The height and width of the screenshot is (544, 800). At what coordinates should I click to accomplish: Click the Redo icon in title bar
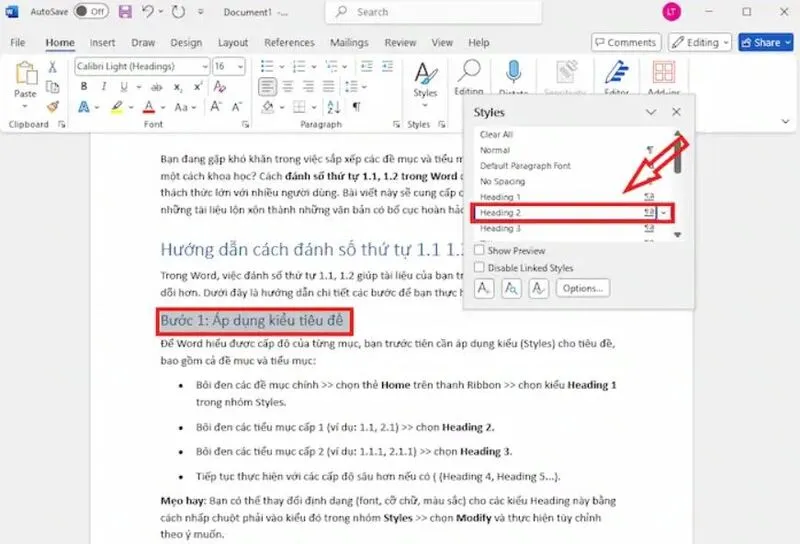click(178, 11)
